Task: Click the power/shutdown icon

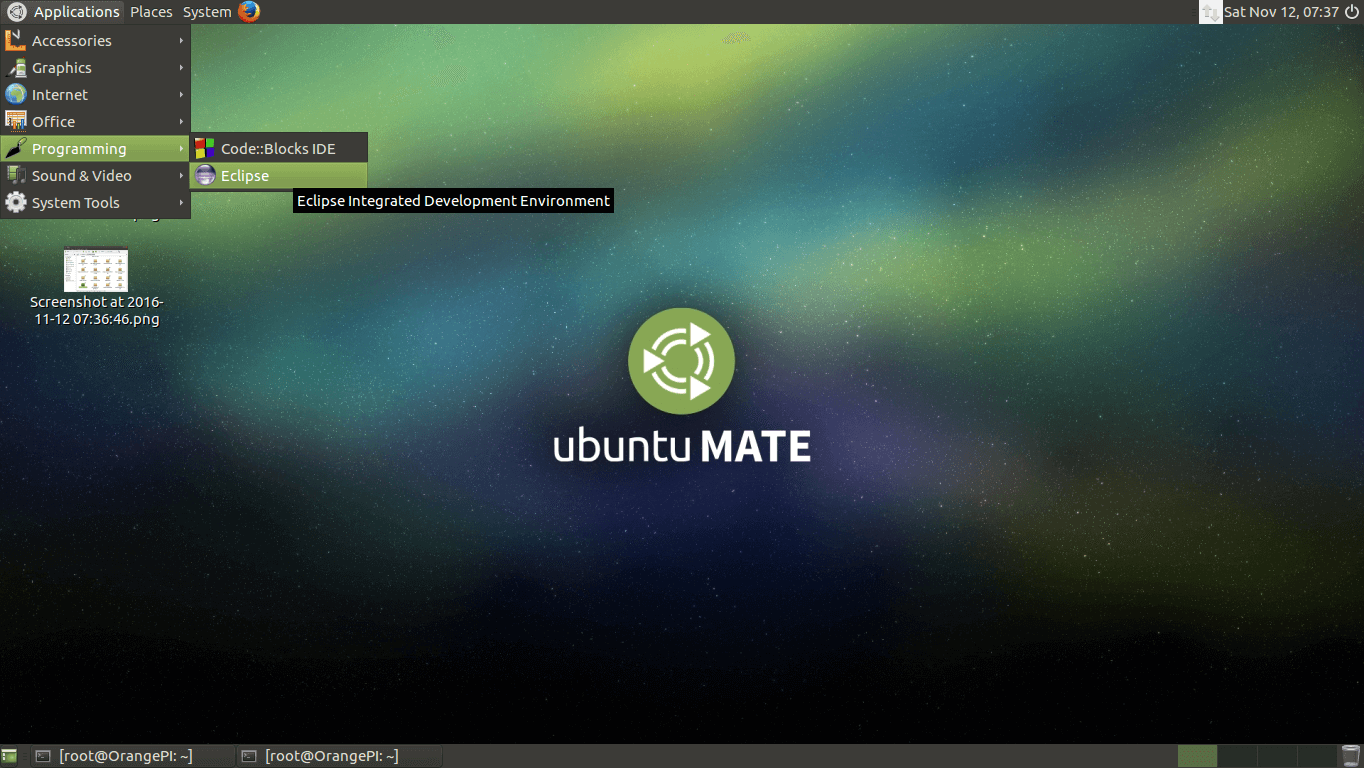Action: pos(1352,12)
